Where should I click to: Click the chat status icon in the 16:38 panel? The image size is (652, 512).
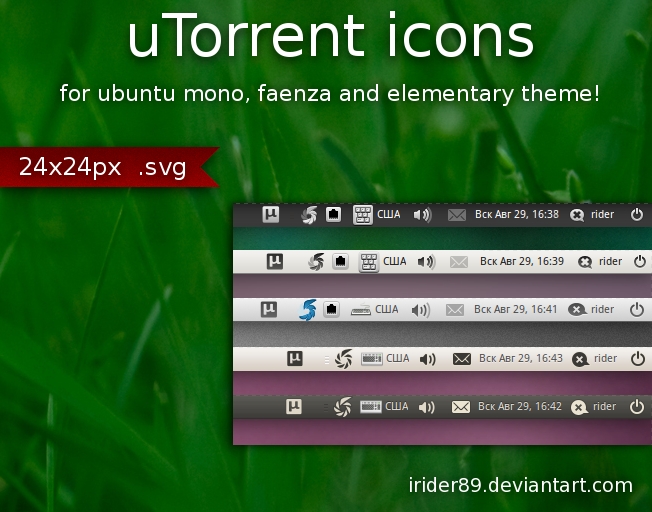coord(577,215)
